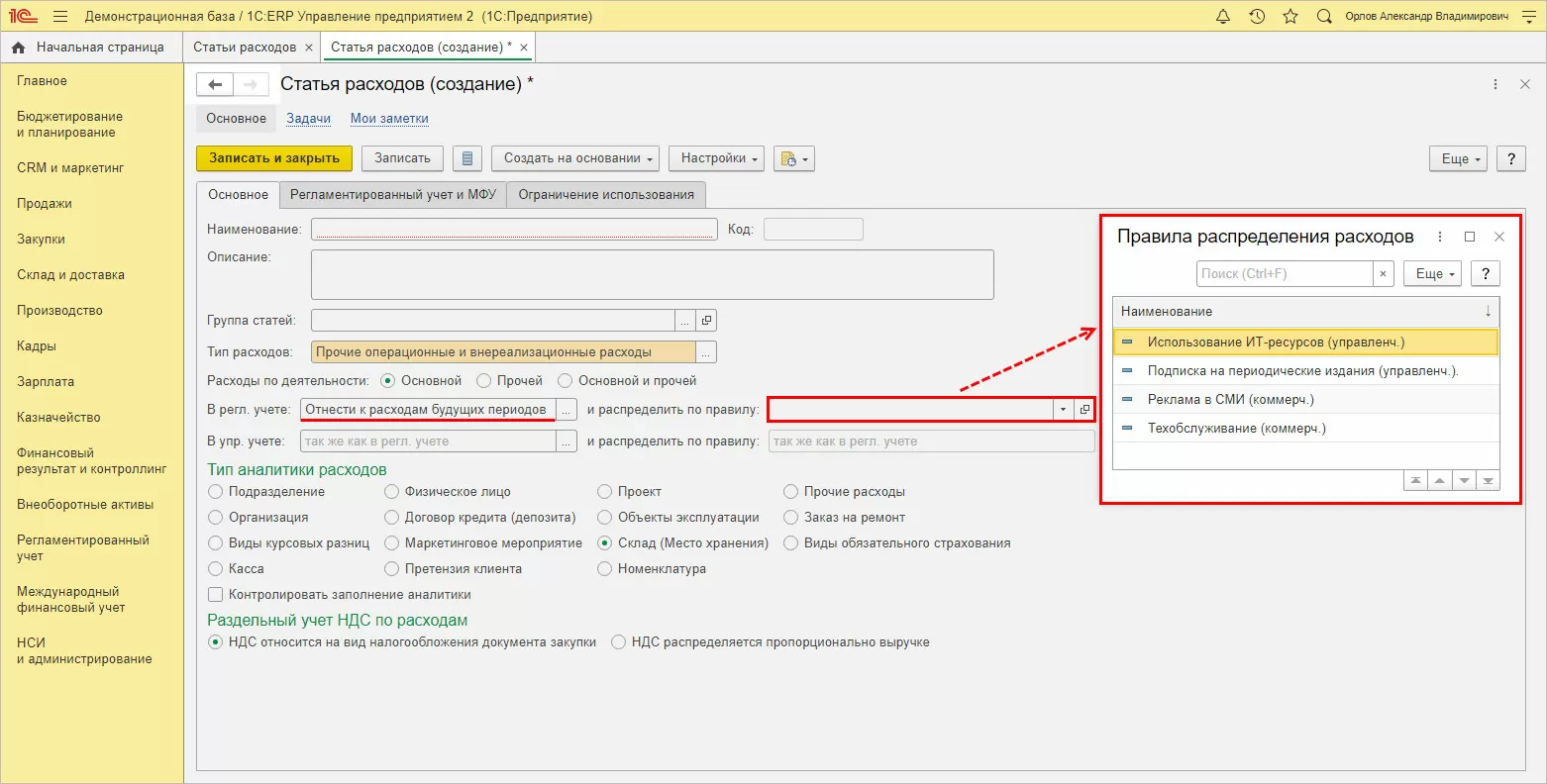Viewport: 1547px width, 784px height.
Task: Choose Физическое лицо analytics type
Action: tap(392, 492)
